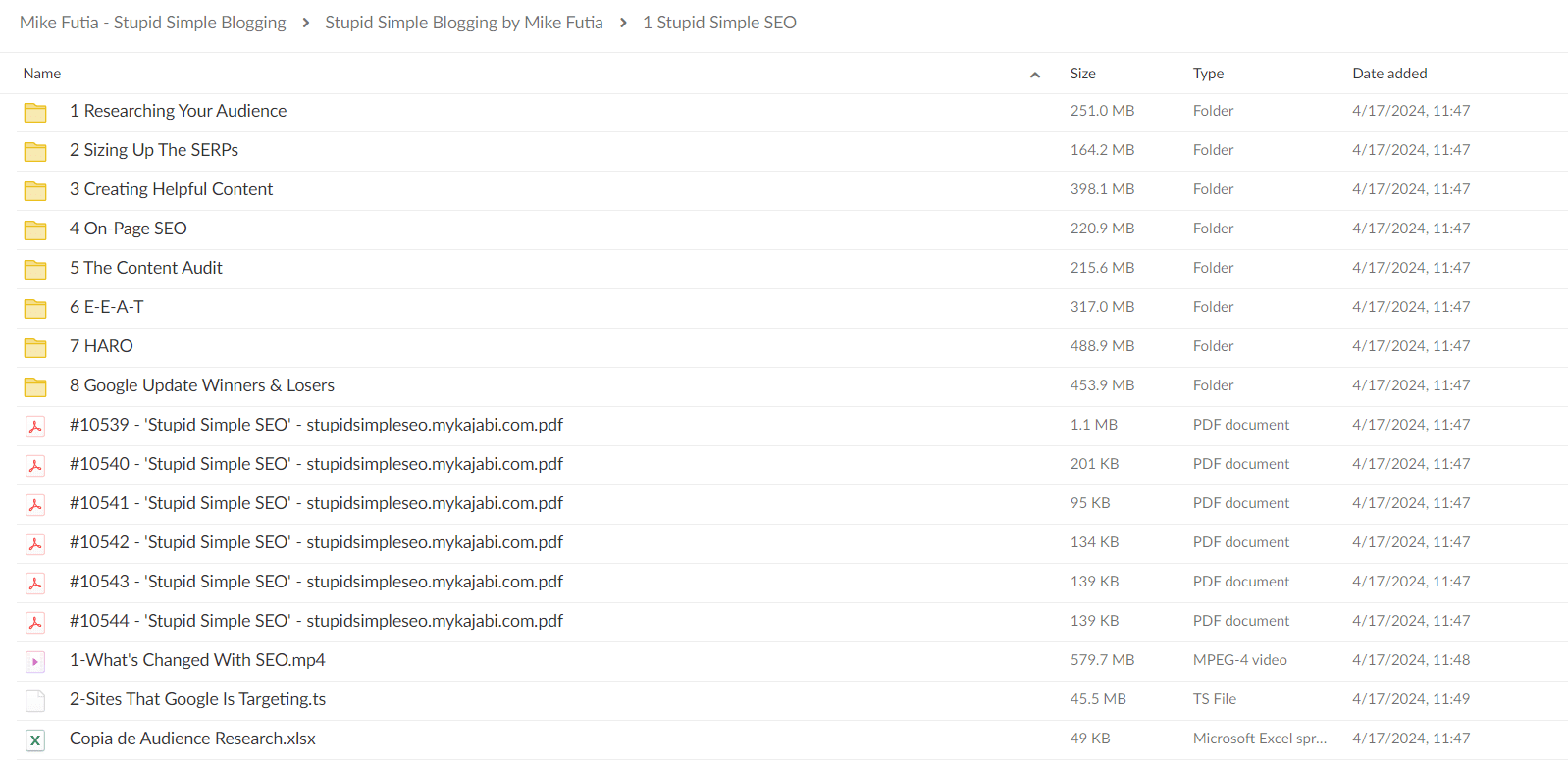Click blank file icon of Sites That Google Is Targeting.ts

pyautogui.click(x=35, y=701)
